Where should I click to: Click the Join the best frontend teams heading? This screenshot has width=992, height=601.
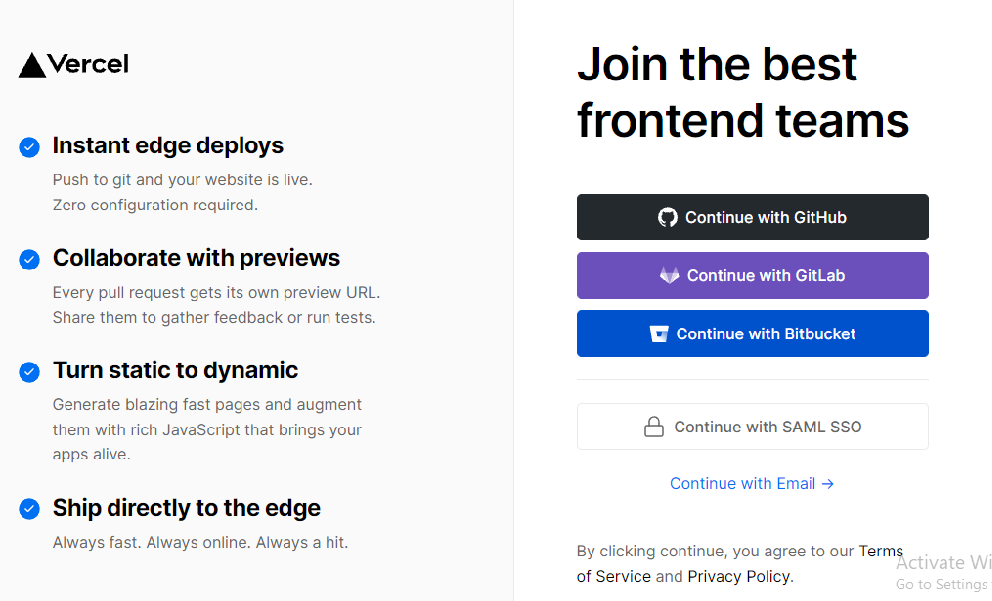(742, 92)
